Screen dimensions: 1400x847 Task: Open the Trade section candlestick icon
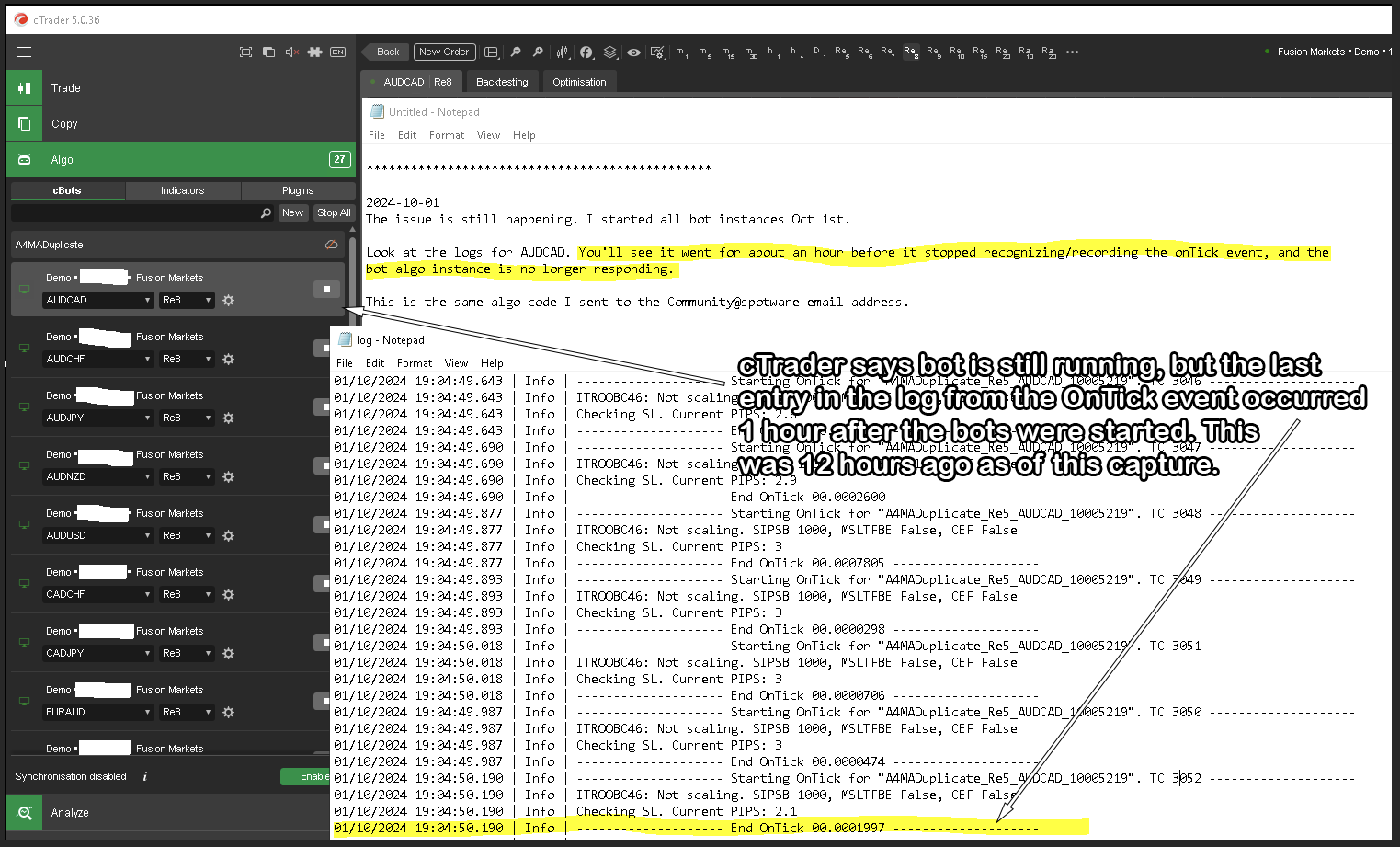pos(25,88)
